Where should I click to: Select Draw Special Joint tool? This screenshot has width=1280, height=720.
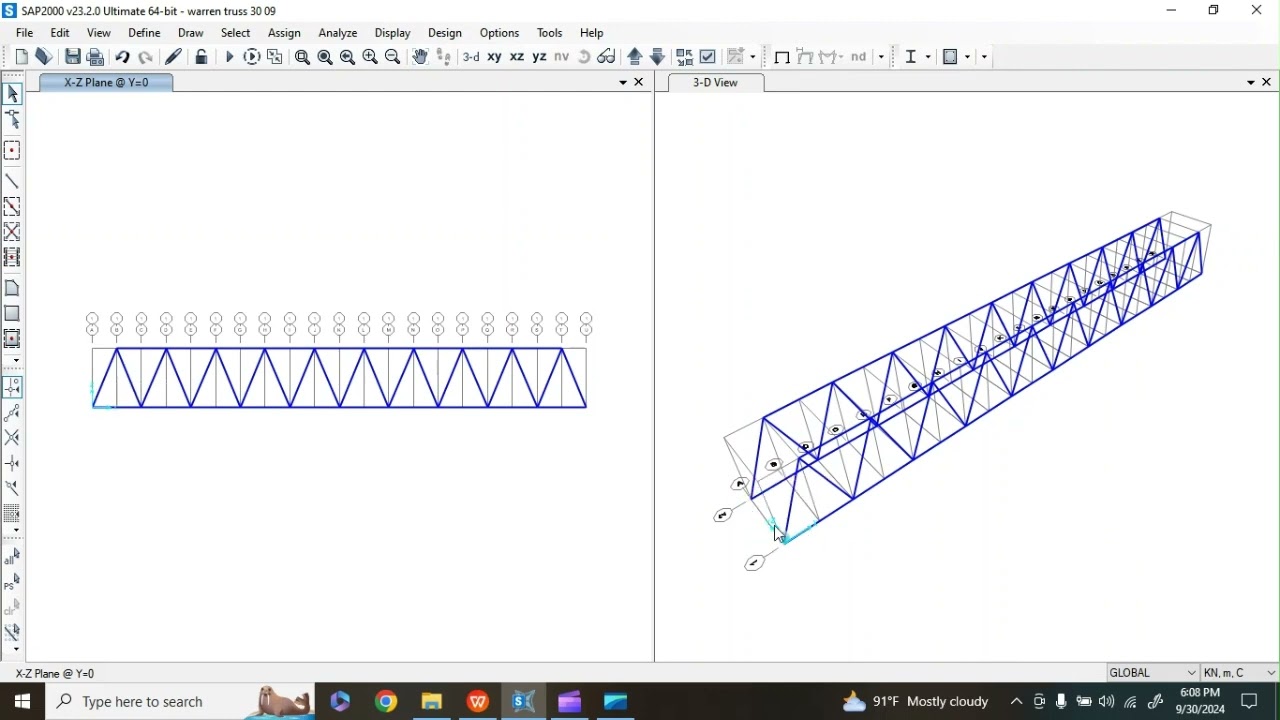click(13, 151)
